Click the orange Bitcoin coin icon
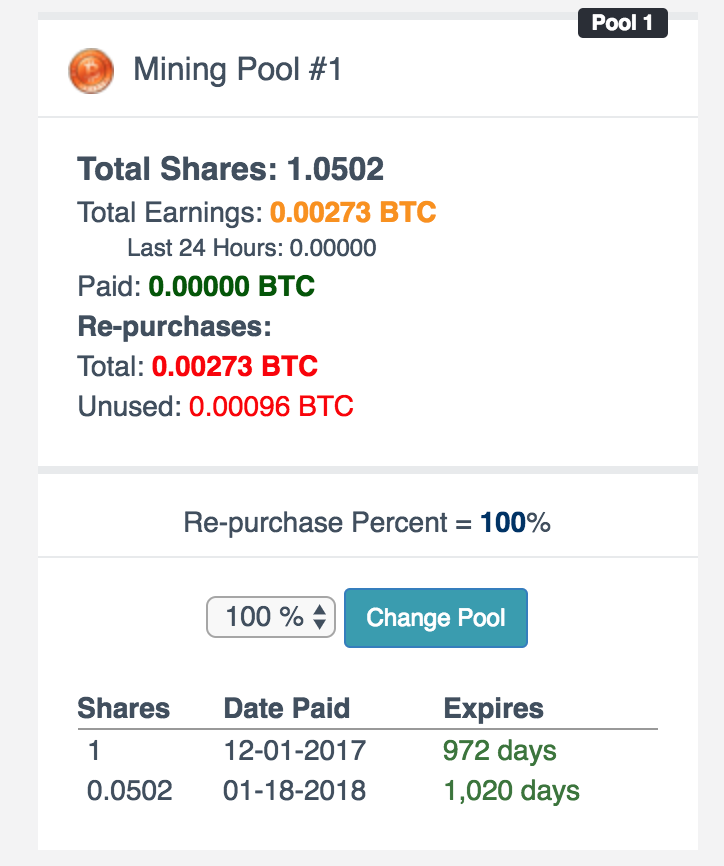Image resolution: width=724 pixels, height=866 pixels. 91,71
